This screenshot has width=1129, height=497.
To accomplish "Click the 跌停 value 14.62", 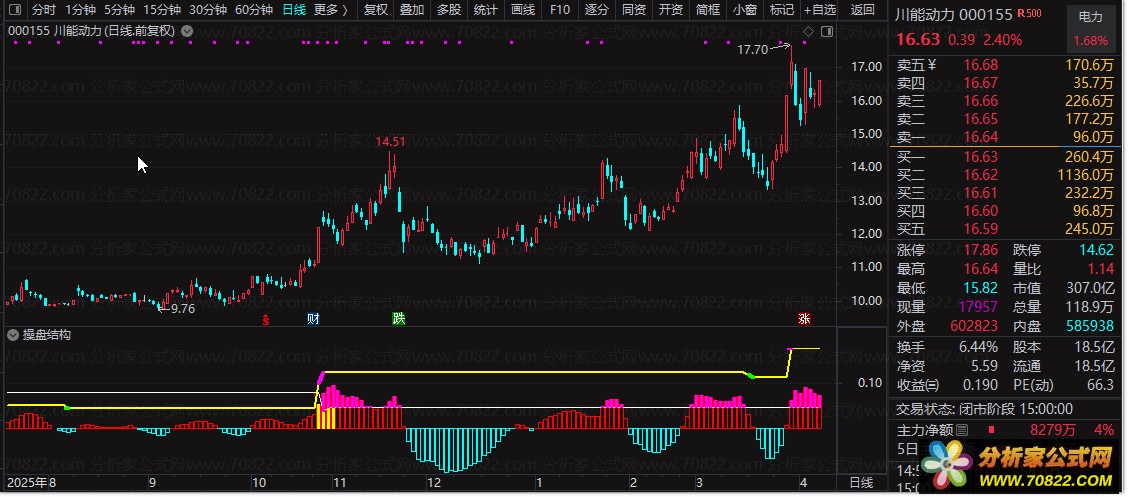I will (1097, 250).
